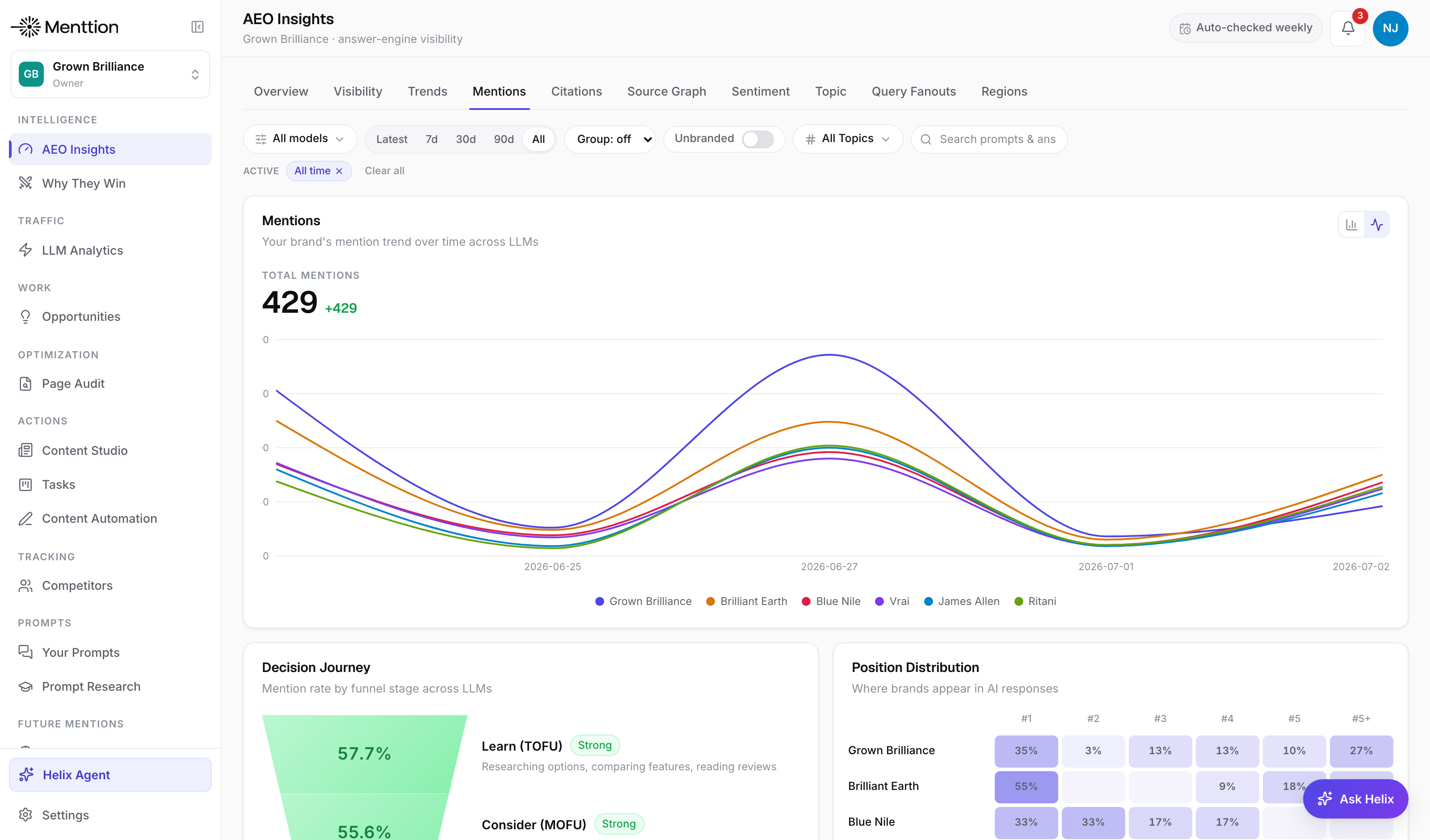Screen dimensions: 1430x840
Task: Switch to the Visibility tab
Action: 358,92
